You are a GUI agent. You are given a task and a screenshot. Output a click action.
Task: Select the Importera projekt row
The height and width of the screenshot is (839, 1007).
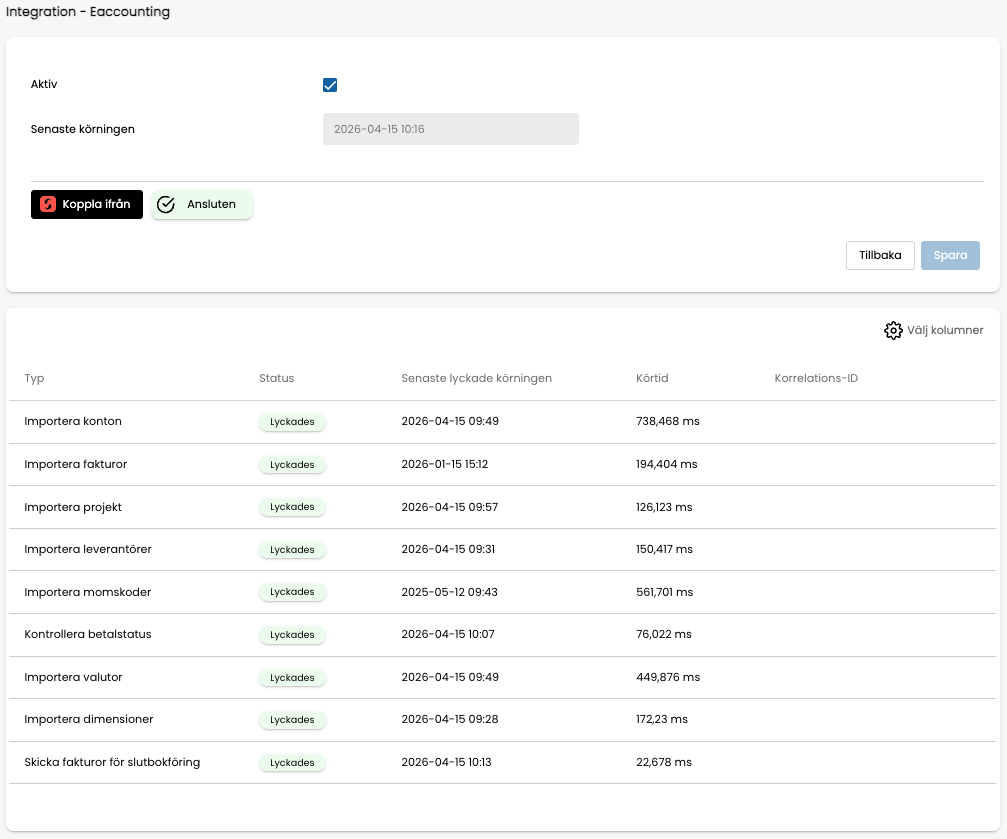(x=502, y=507)
